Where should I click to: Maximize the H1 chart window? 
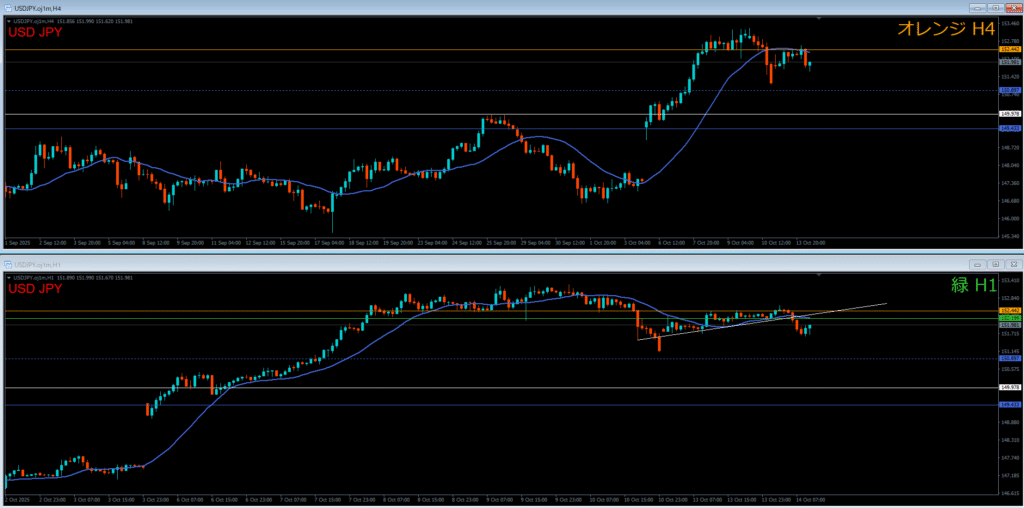tap(997, 264)
